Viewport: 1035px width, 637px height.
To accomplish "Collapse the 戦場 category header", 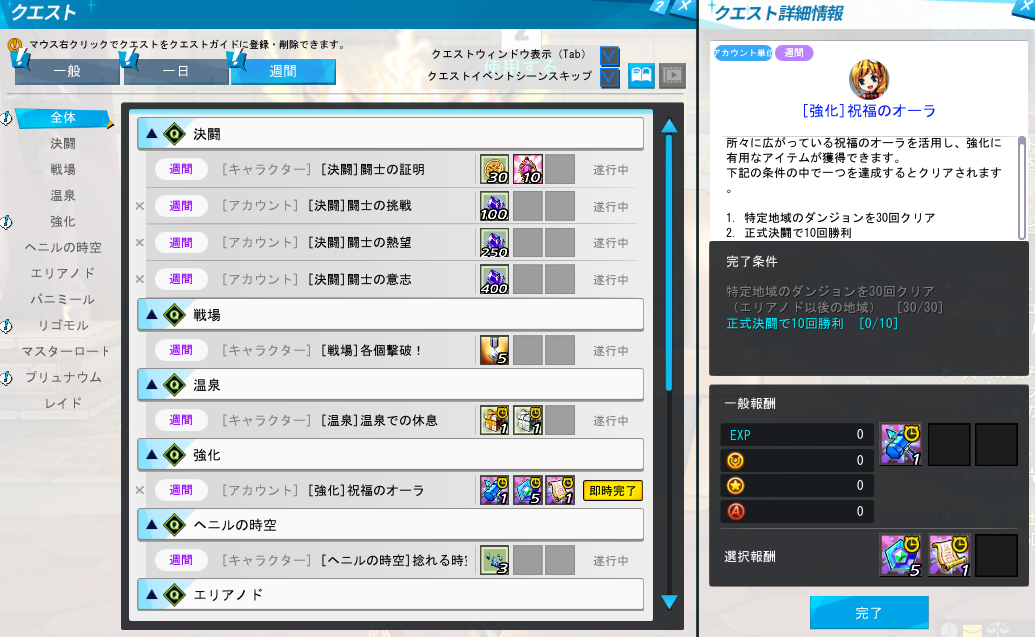I will (x=390, y=315).
